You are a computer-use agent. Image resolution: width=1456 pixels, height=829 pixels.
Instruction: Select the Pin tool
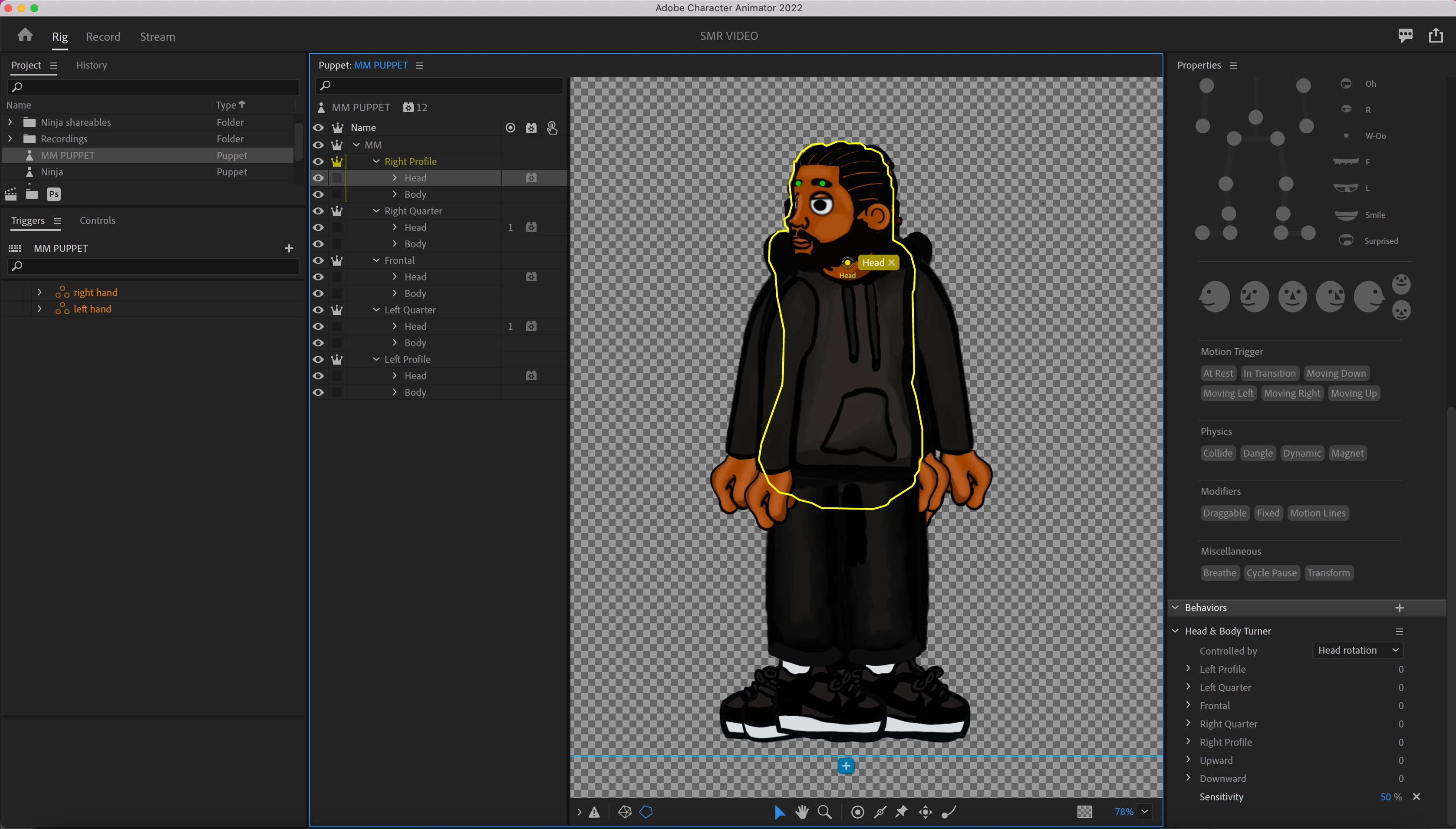pyautogui.click(x=901, y=812)
